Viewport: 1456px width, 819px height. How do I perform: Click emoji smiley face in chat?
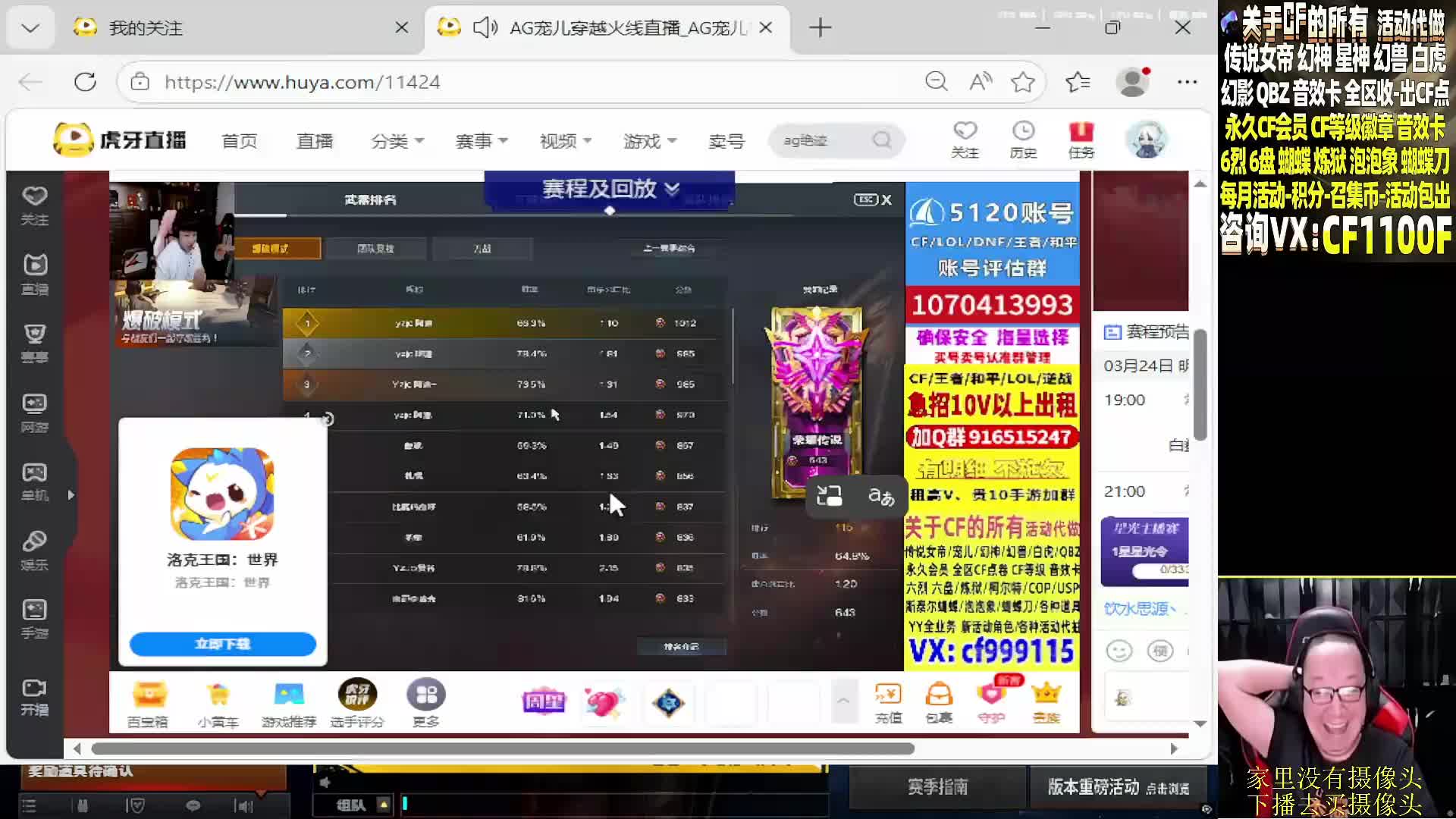[1119, 651]
